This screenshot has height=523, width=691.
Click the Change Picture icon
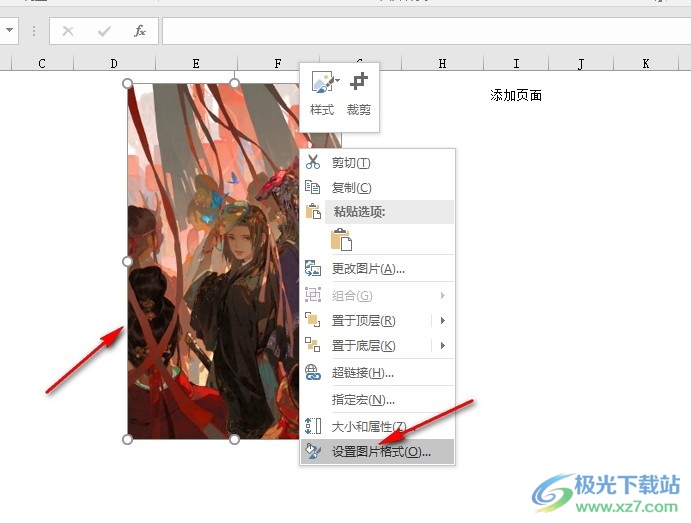tap(313, 268)
